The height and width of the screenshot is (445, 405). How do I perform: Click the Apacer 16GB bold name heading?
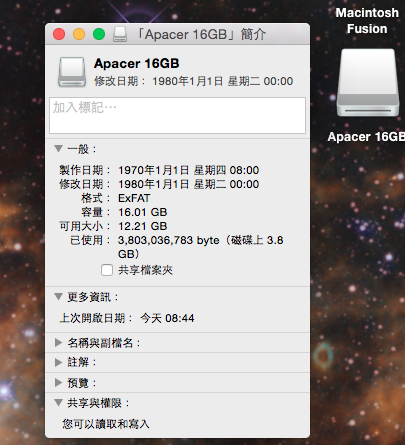(x=137, y=63)
